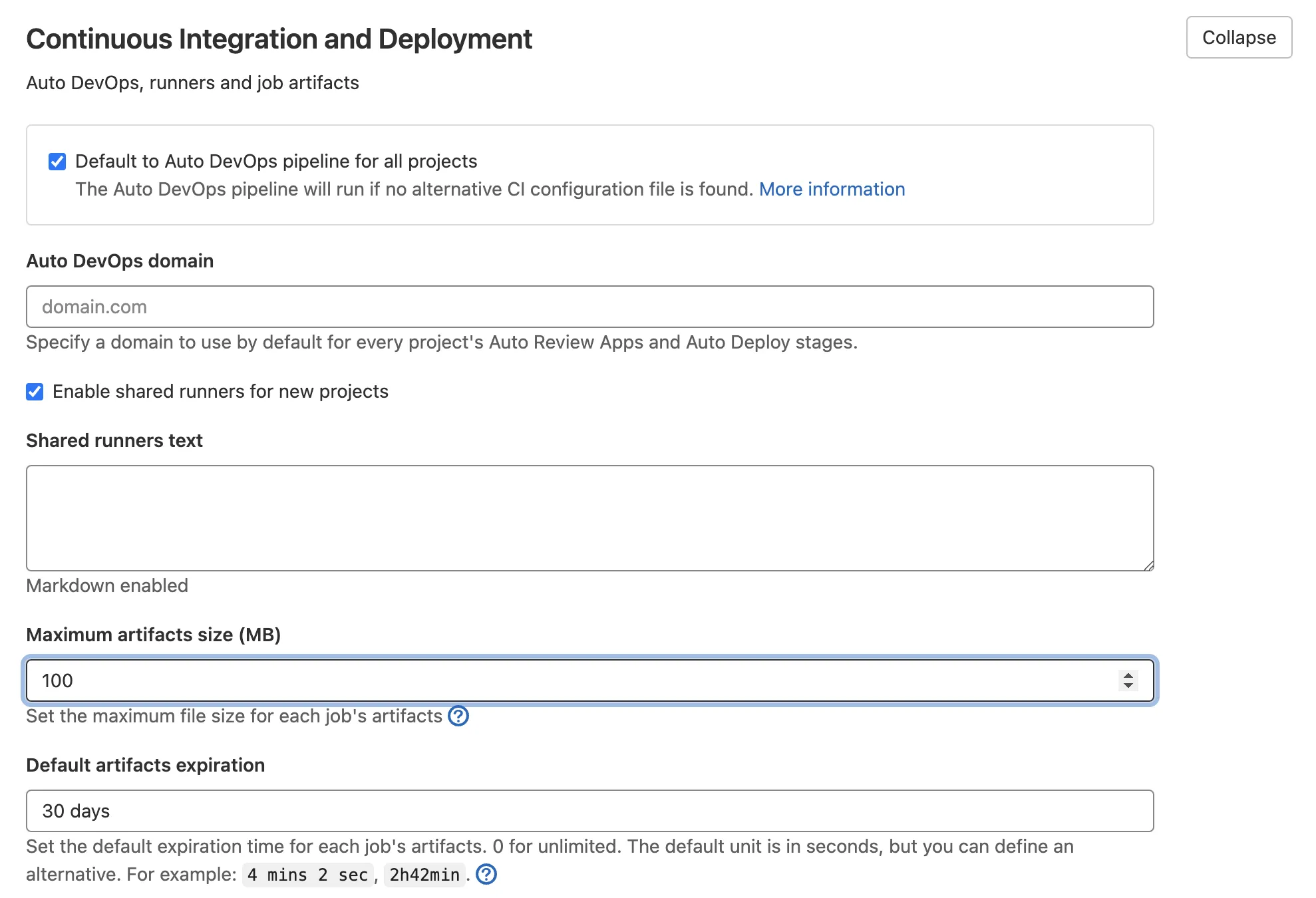
Task: Click the Maximum artifacts size number field
Action: click(x=572, y=680)
